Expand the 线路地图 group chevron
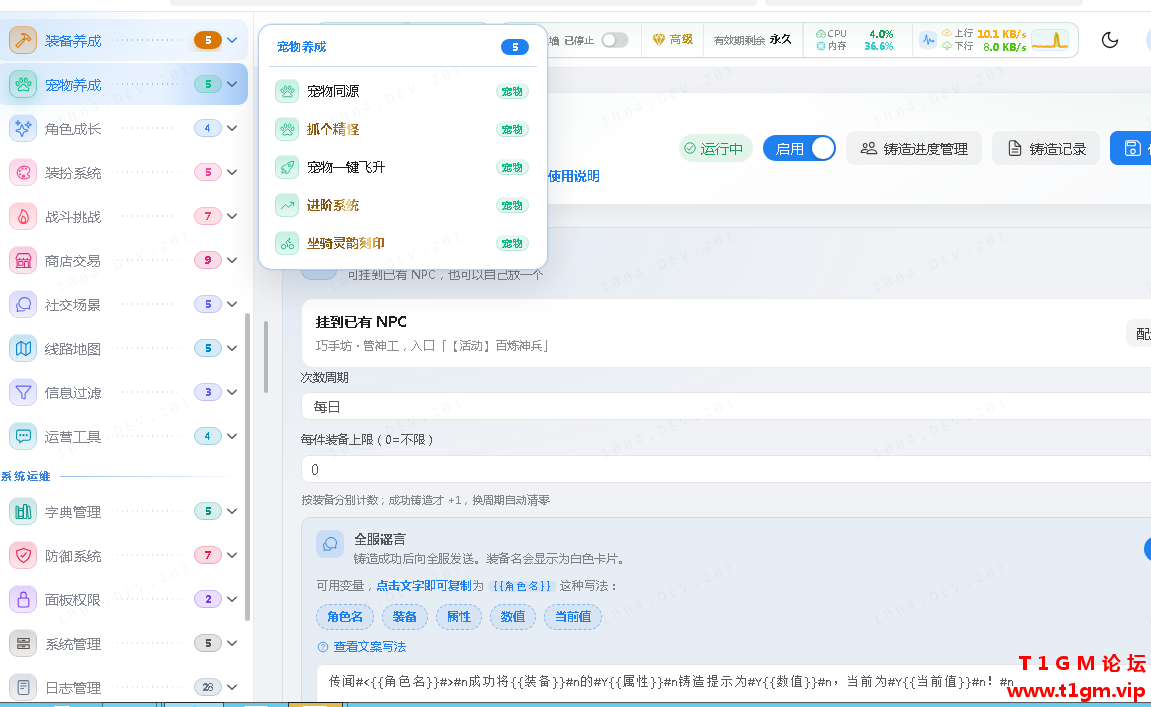The image size is (1151, 707). [x=232, y=348]
